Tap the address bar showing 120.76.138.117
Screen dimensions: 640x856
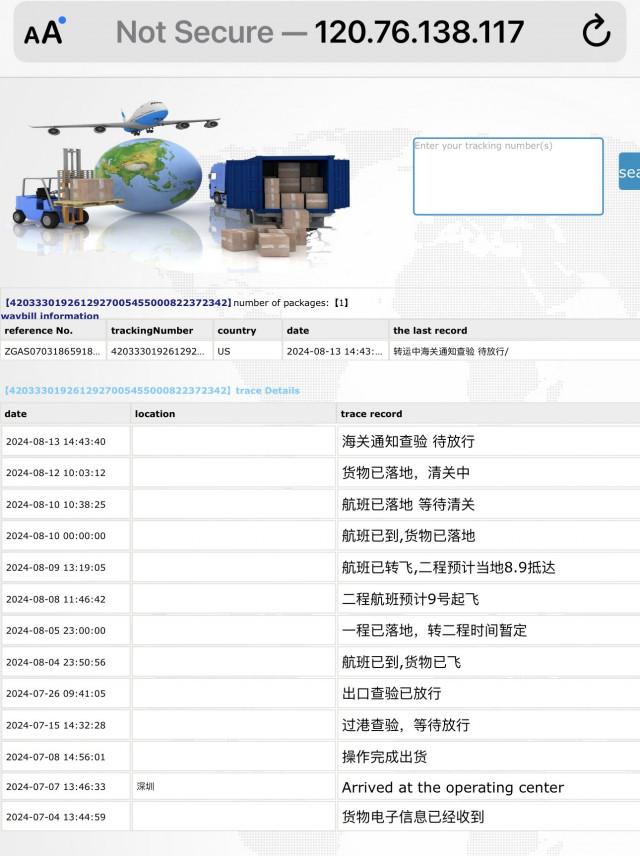click(320, 33)
